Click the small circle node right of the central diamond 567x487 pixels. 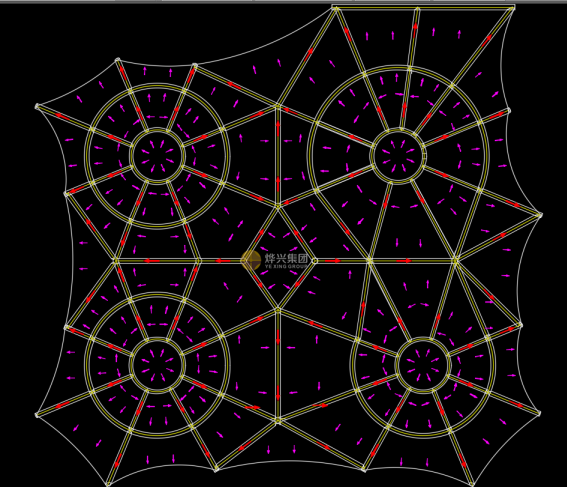pos(314,261)
